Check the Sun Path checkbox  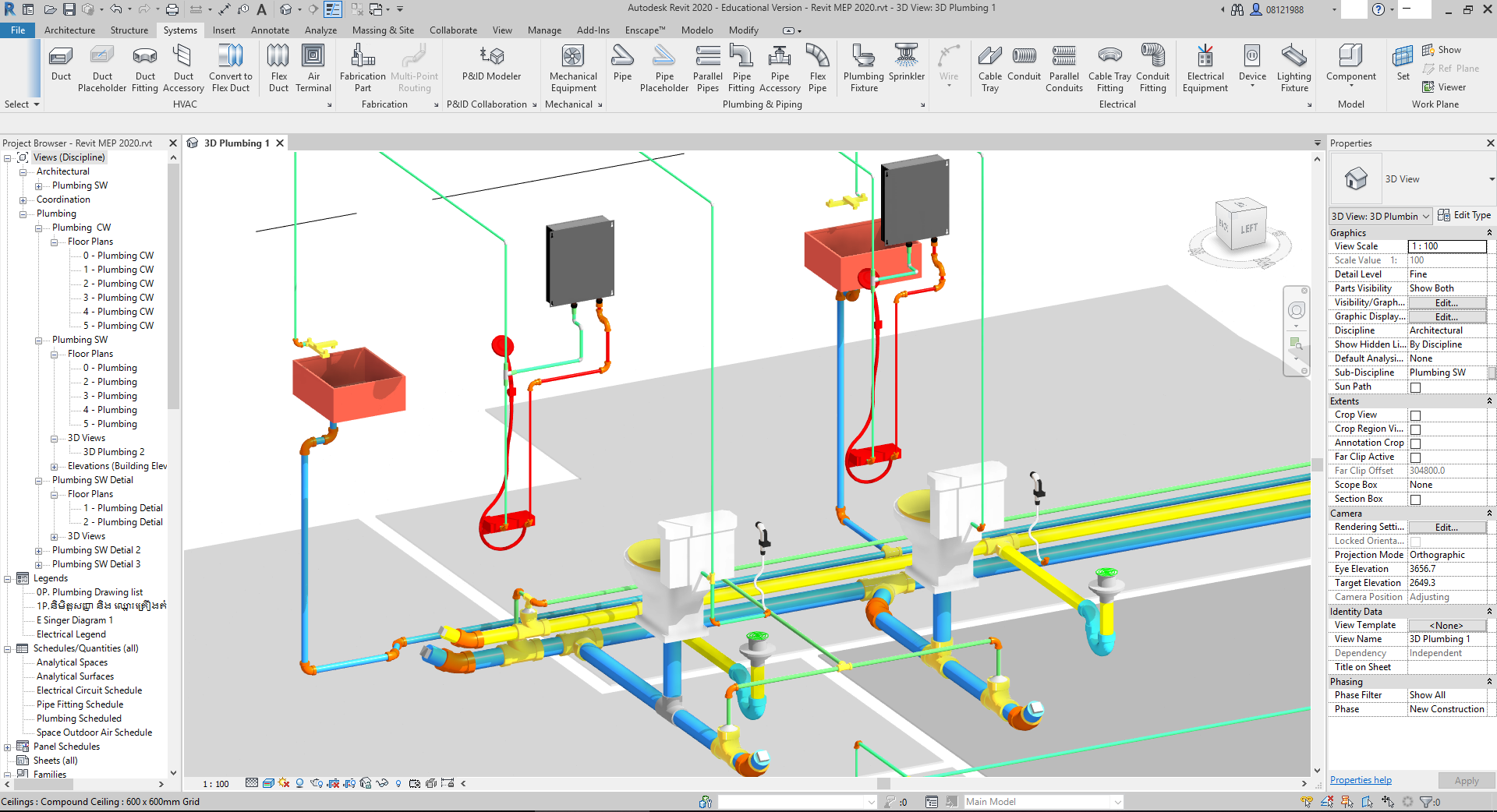(x=1415, y=387)
